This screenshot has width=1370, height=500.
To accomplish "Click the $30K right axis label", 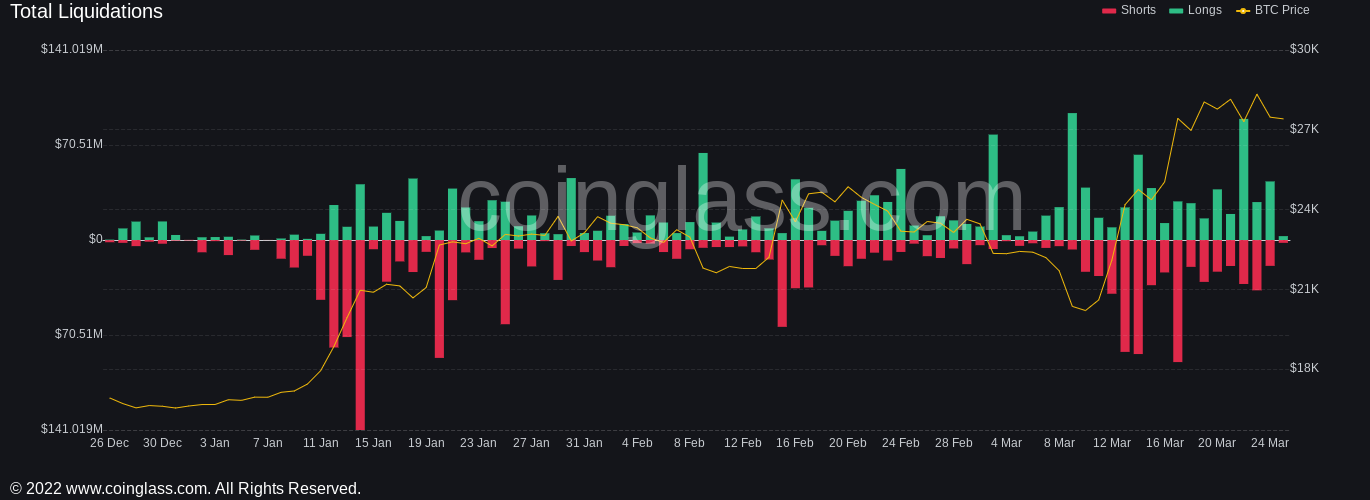I will tap(1304, 49).
